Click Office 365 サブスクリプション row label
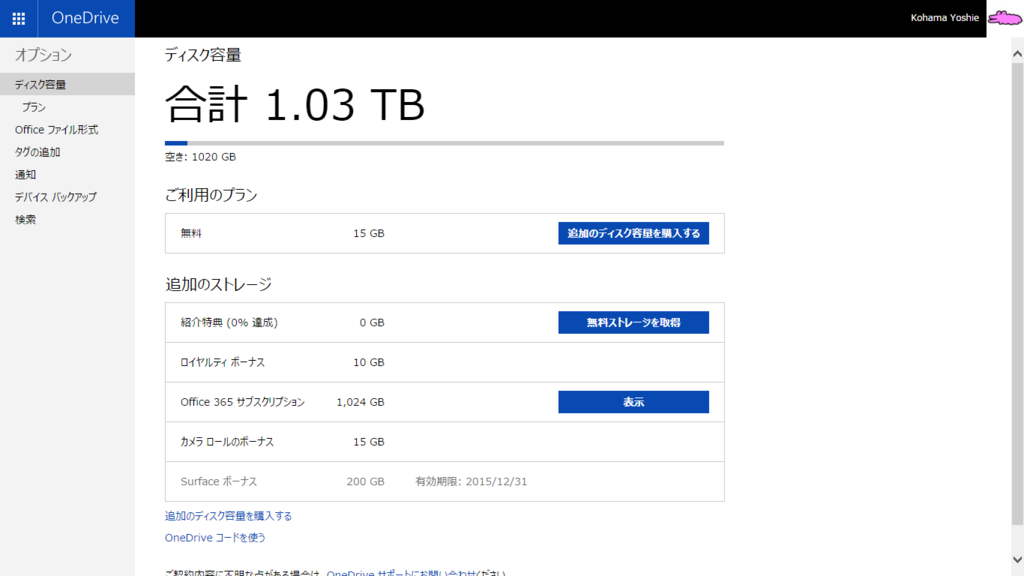Image resolution: width=1024 pixels, height=576 pixels. [242, 402]
